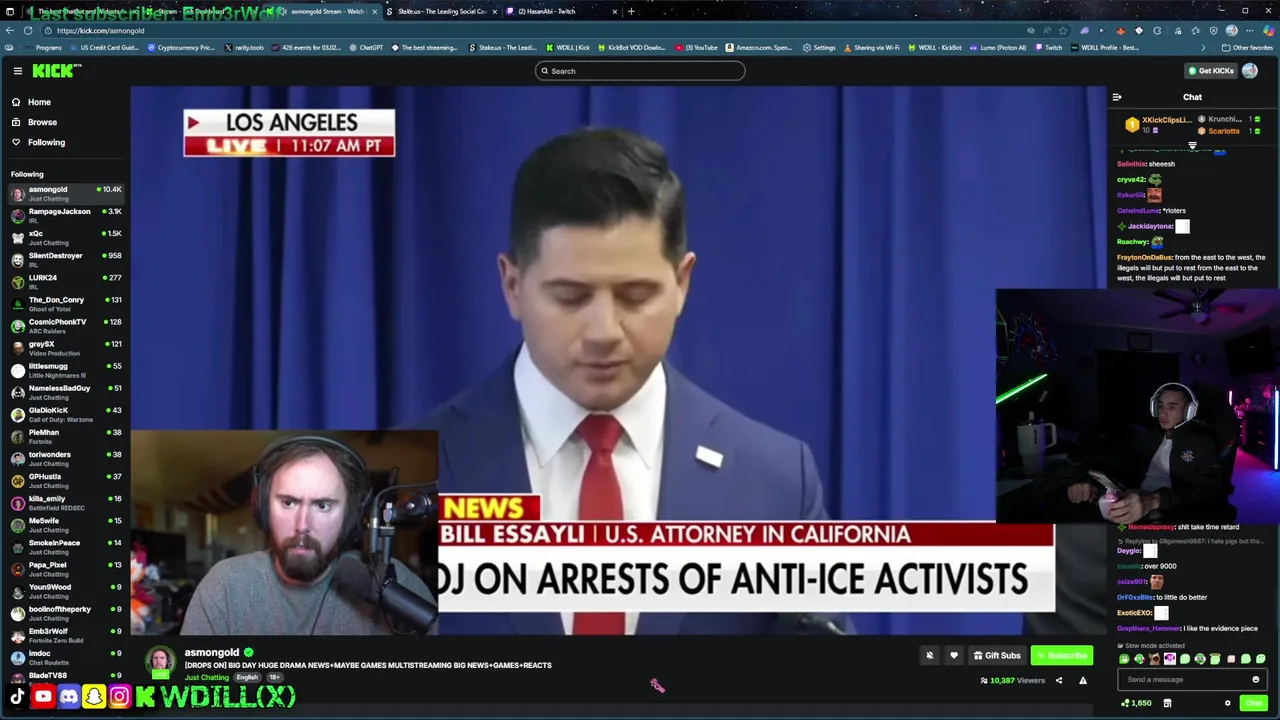
Task: Close the Stake.us browser tab
Action: (494, 11)
